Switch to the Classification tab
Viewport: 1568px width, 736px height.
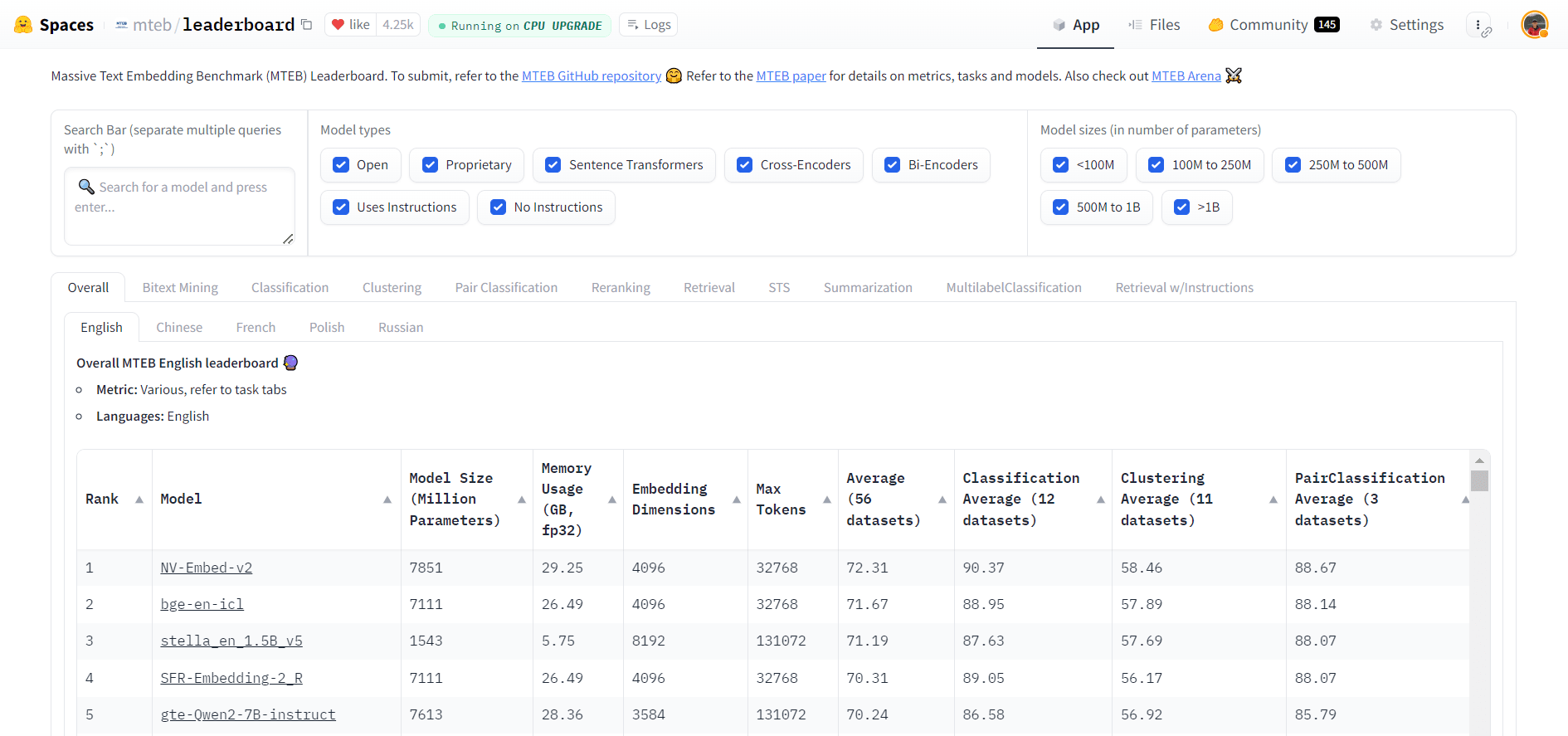click(x=290, y=288)
